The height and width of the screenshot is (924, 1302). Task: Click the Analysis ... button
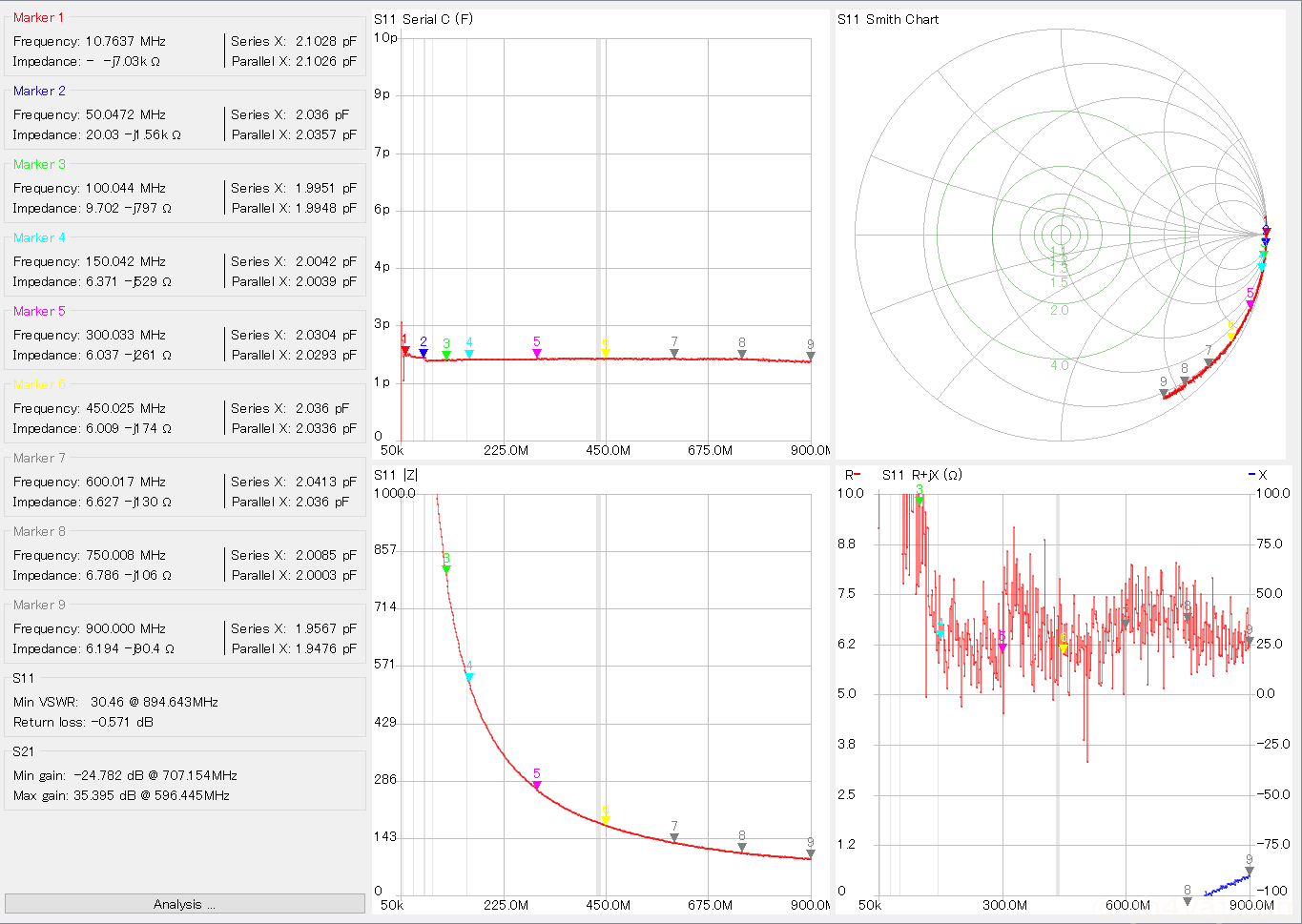(x=184, y=904)
